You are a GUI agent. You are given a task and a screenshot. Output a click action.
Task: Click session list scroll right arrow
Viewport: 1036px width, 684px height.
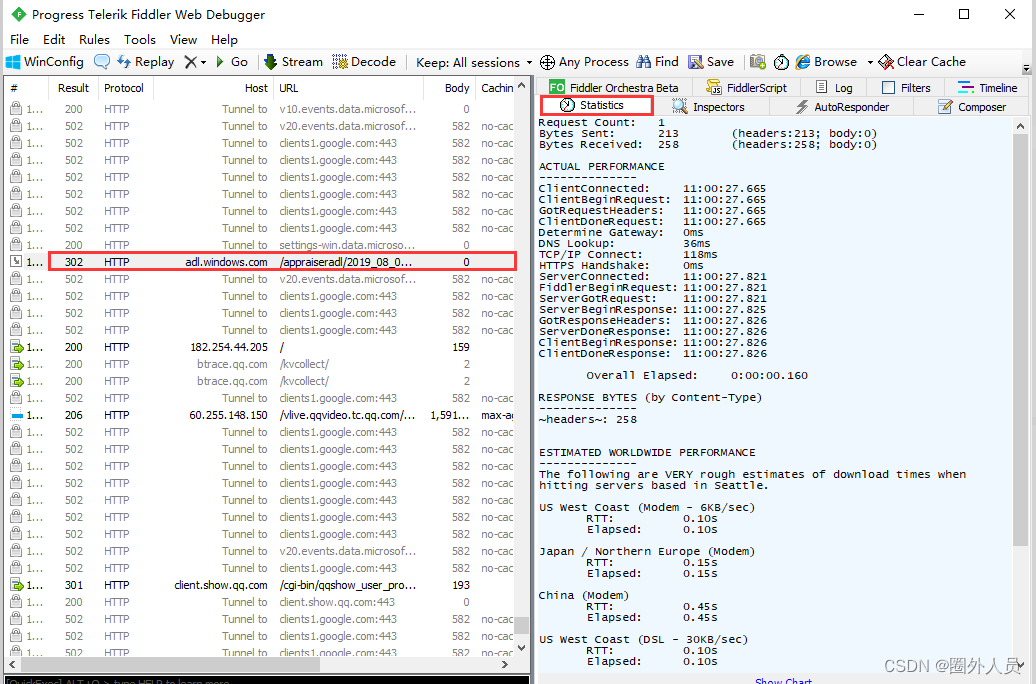505,664
